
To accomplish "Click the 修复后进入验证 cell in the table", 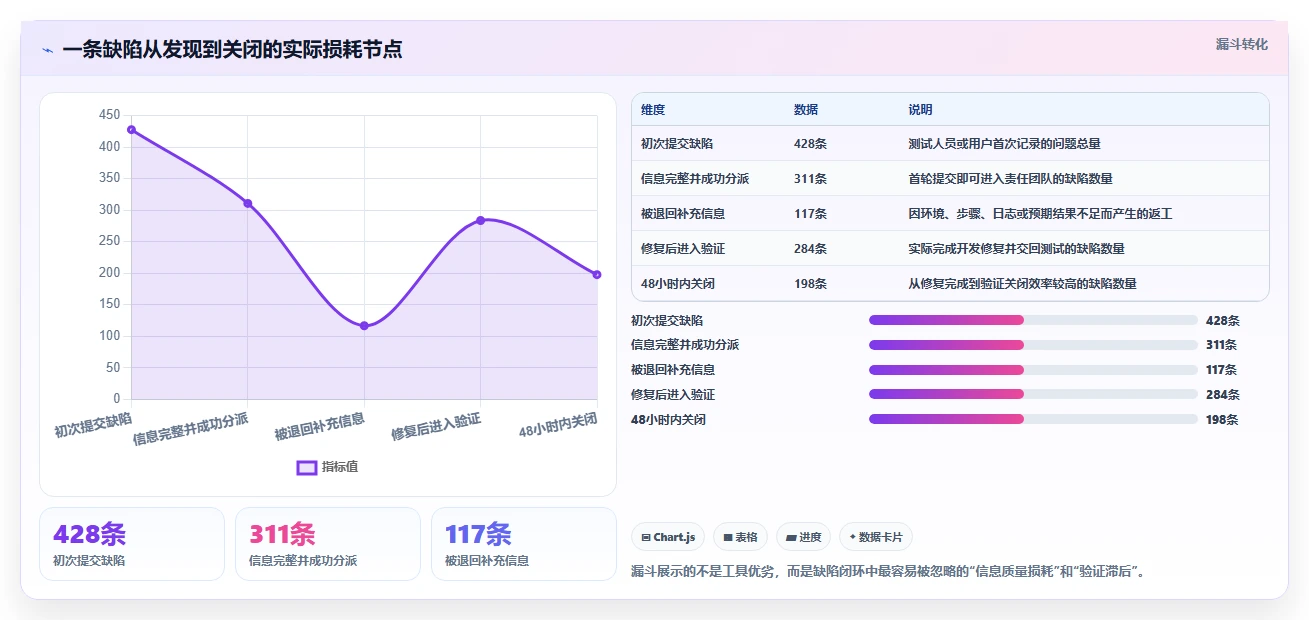I will [x=683, y=249].
